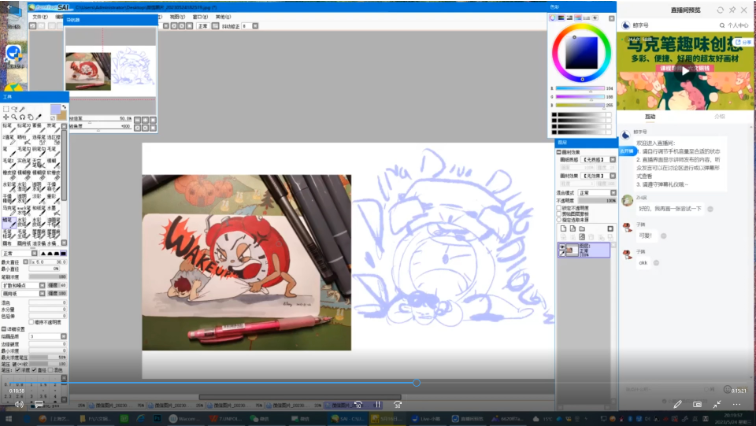
Task: Click the 分享 share button
Action: pyautogui.click(x=743, y=42)
